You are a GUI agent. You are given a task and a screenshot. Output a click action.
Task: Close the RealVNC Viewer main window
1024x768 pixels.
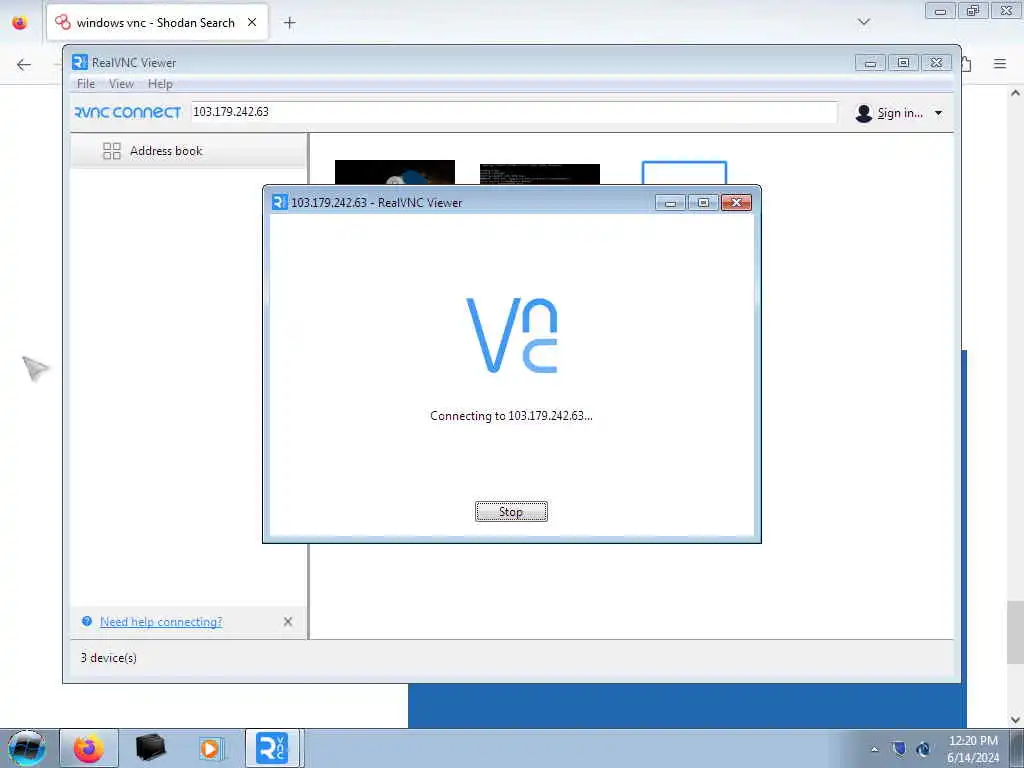[x=936, y=63]
